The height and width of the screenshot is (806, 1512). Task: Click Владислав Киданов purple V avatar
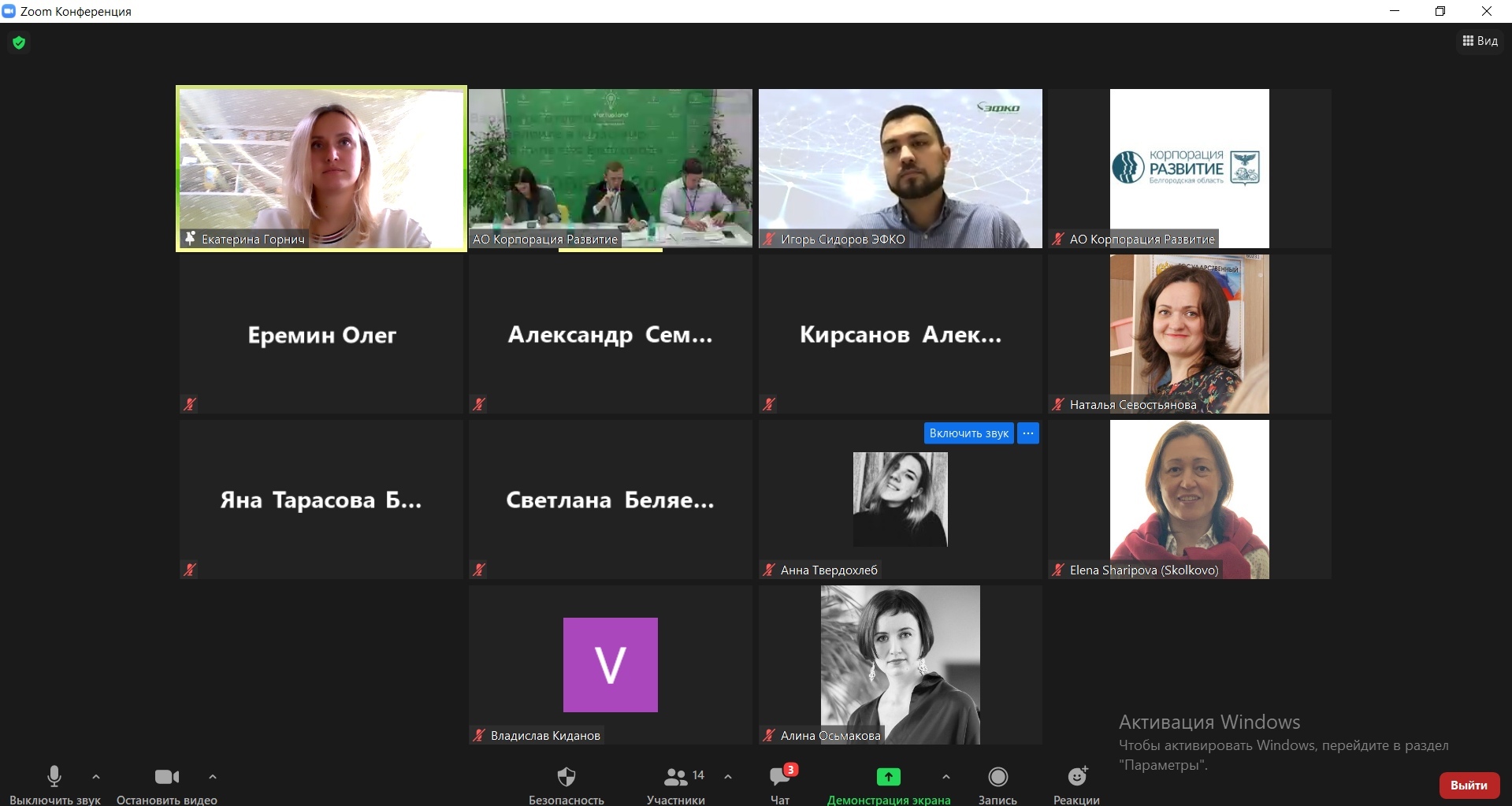(x=611, y=665)
